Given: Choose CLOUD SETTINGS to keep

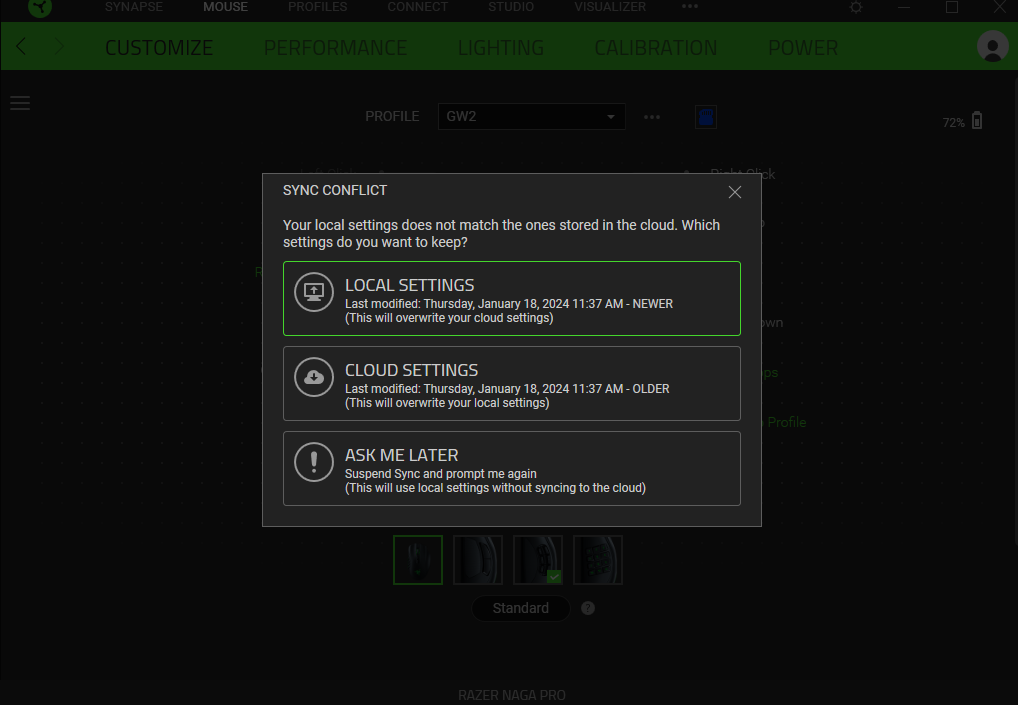Looking at the screenshot, I should [512, 384].
